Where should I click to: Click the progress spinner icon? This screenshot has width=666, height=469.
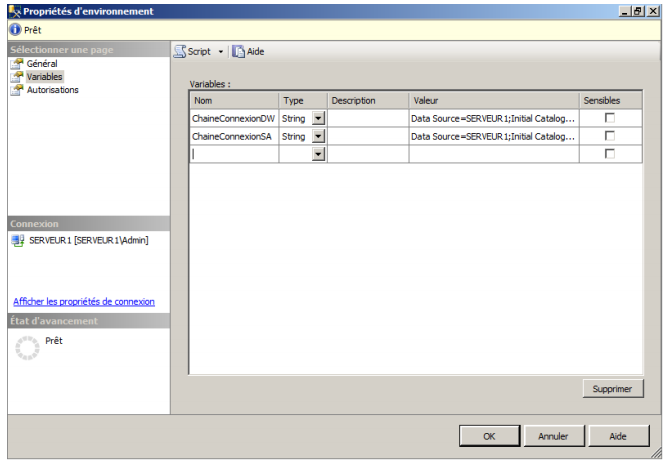[27, 348]
